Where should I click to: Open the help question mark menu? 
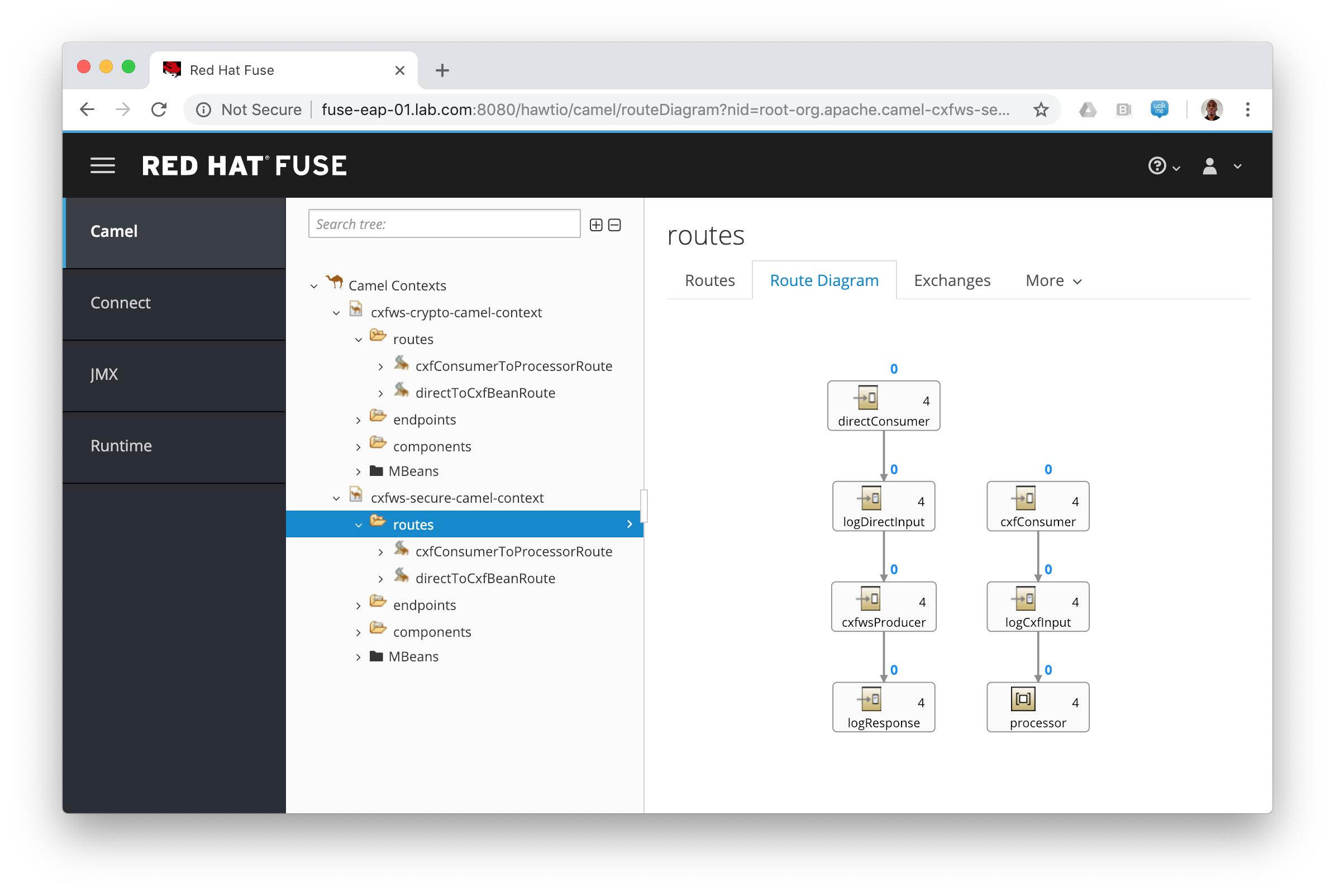tap(1157, 166)
